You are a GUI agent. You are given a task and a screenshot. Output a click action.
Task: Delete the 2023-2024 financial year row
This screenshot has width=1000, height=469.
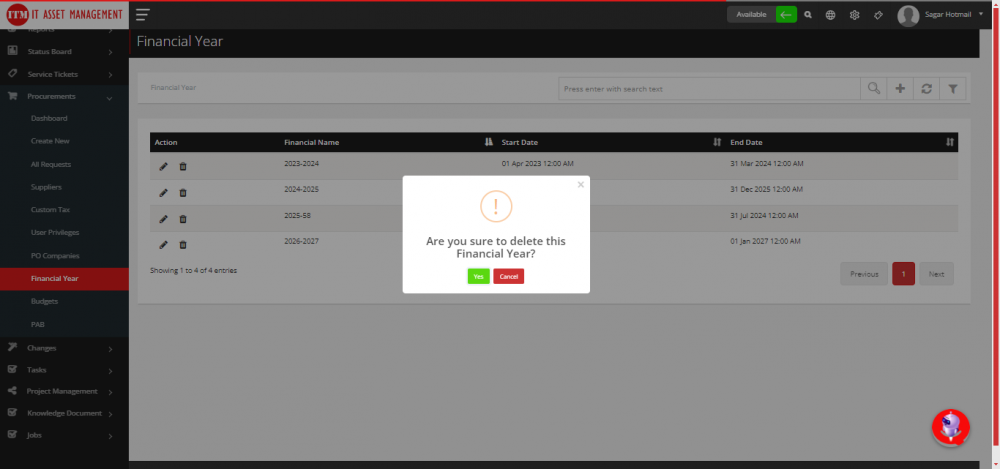[183, 167]
